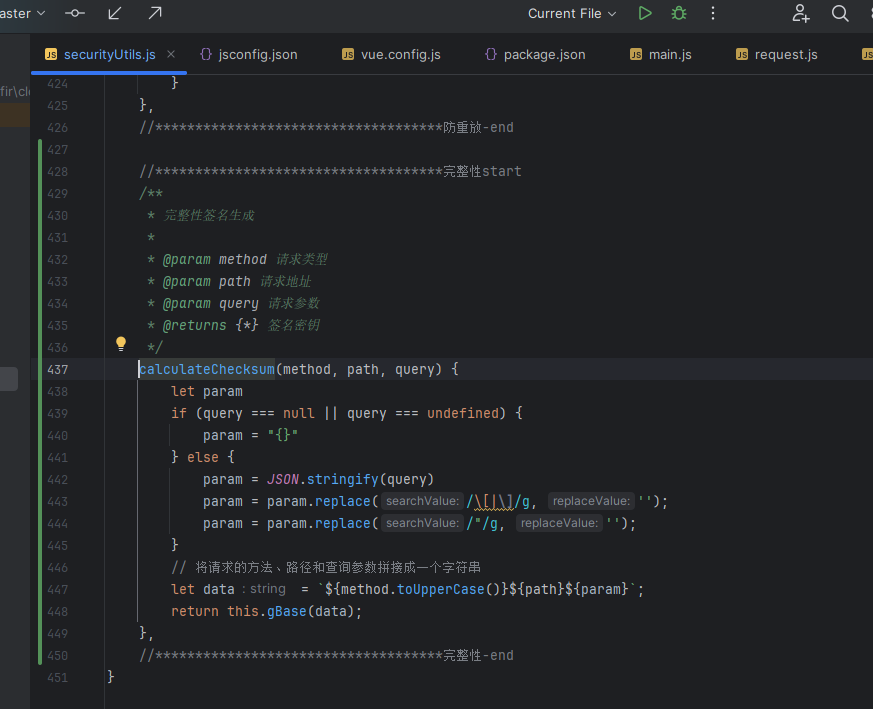This screenshot has width=873, height=709.
Task: Click the 'let param' declaration on line 438
Action: [x=207, y=392]
